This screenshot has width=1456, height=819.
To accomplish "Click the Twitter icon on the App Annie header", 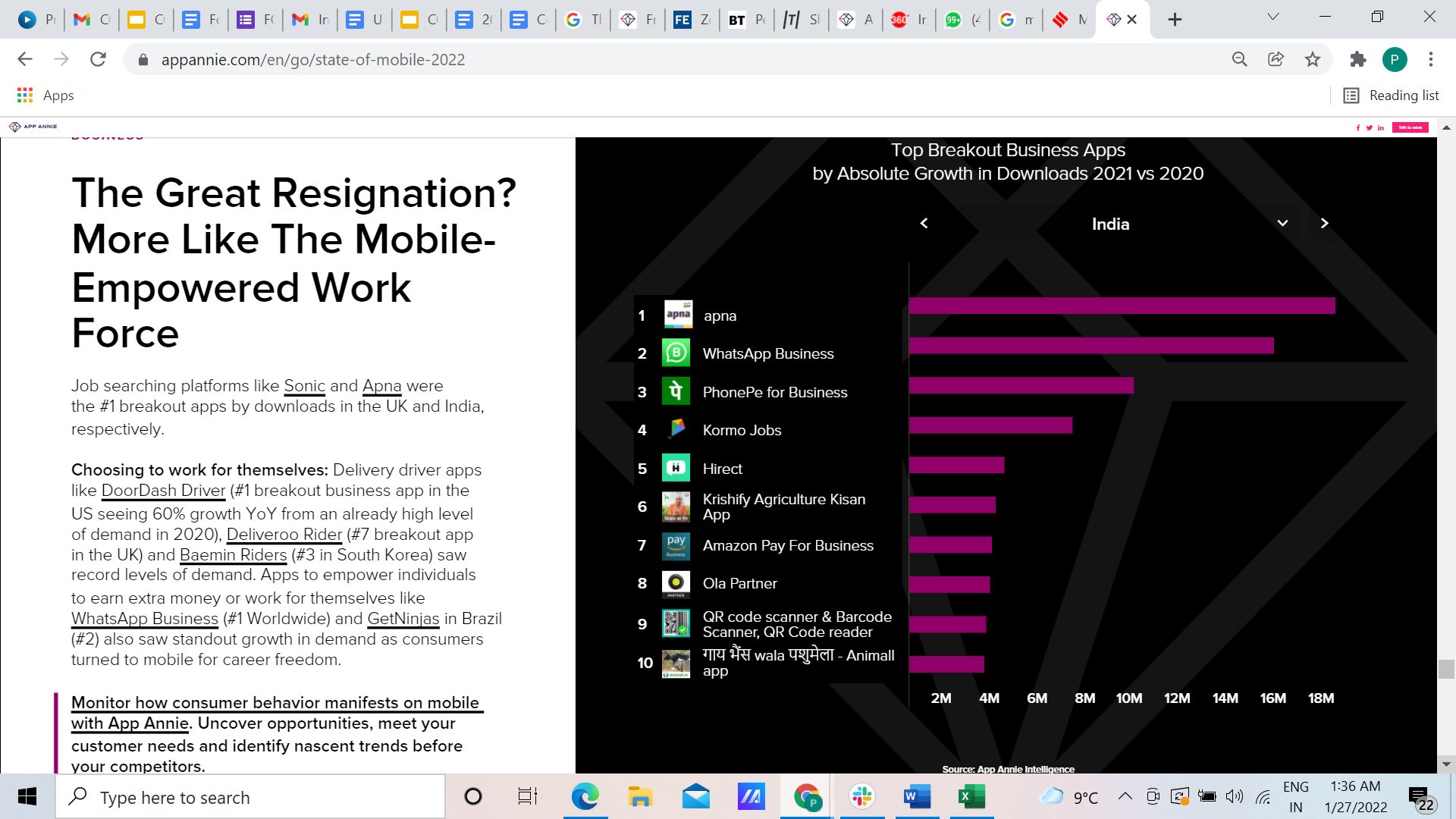I will point(1370,128).
